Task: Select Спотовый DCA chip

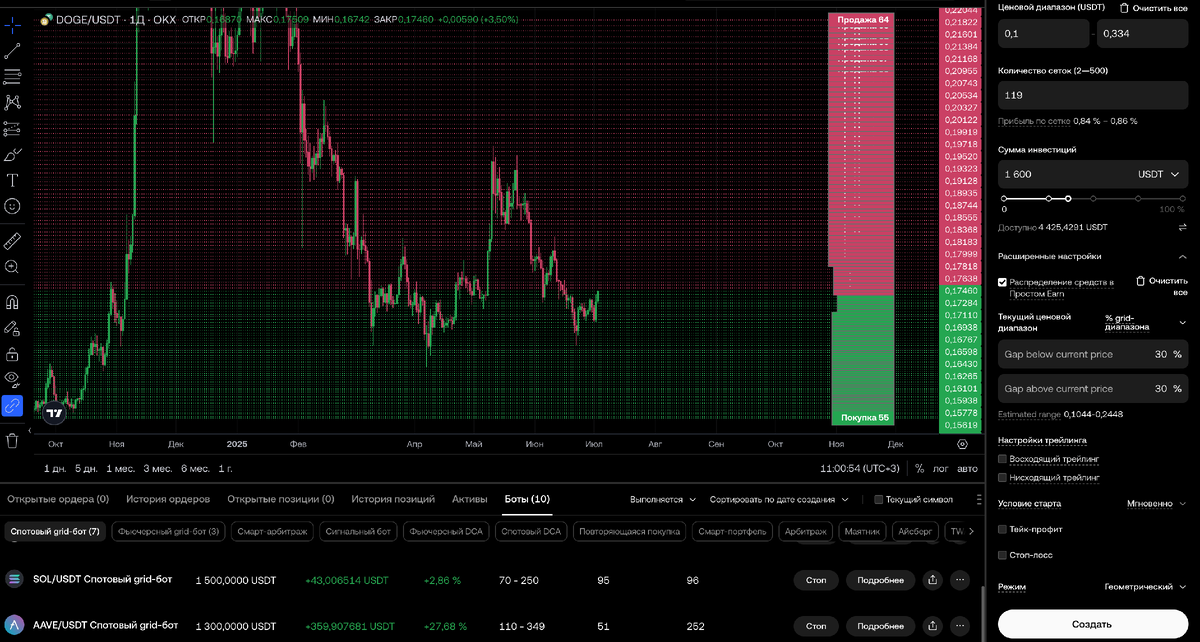Action: (532, 531)
